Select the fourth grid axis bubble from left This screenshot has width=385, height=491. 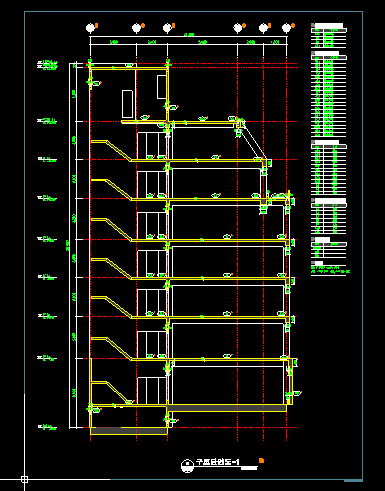(x=238, y=28)
